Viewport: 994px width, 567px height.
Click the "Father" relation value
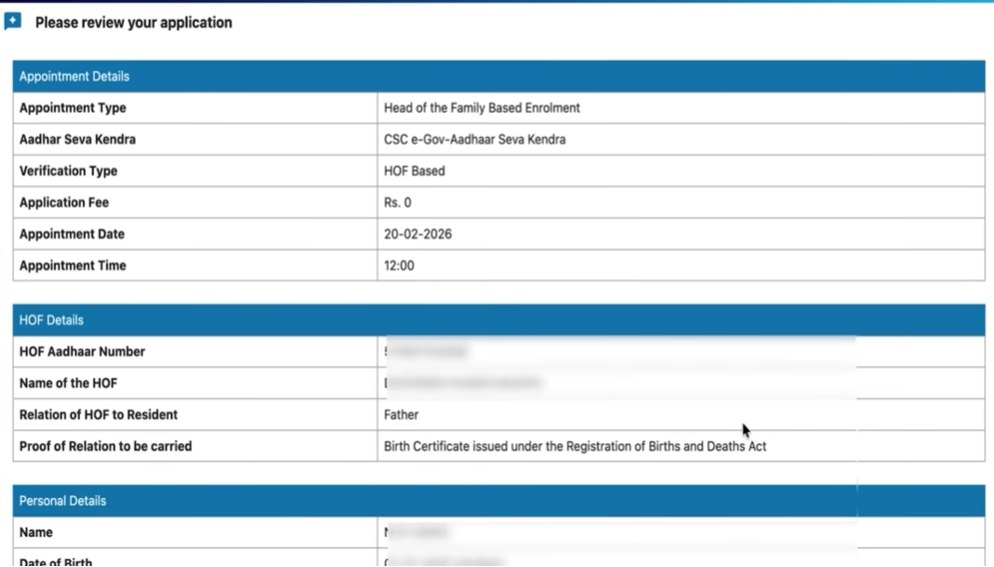(x=401, y=415)
